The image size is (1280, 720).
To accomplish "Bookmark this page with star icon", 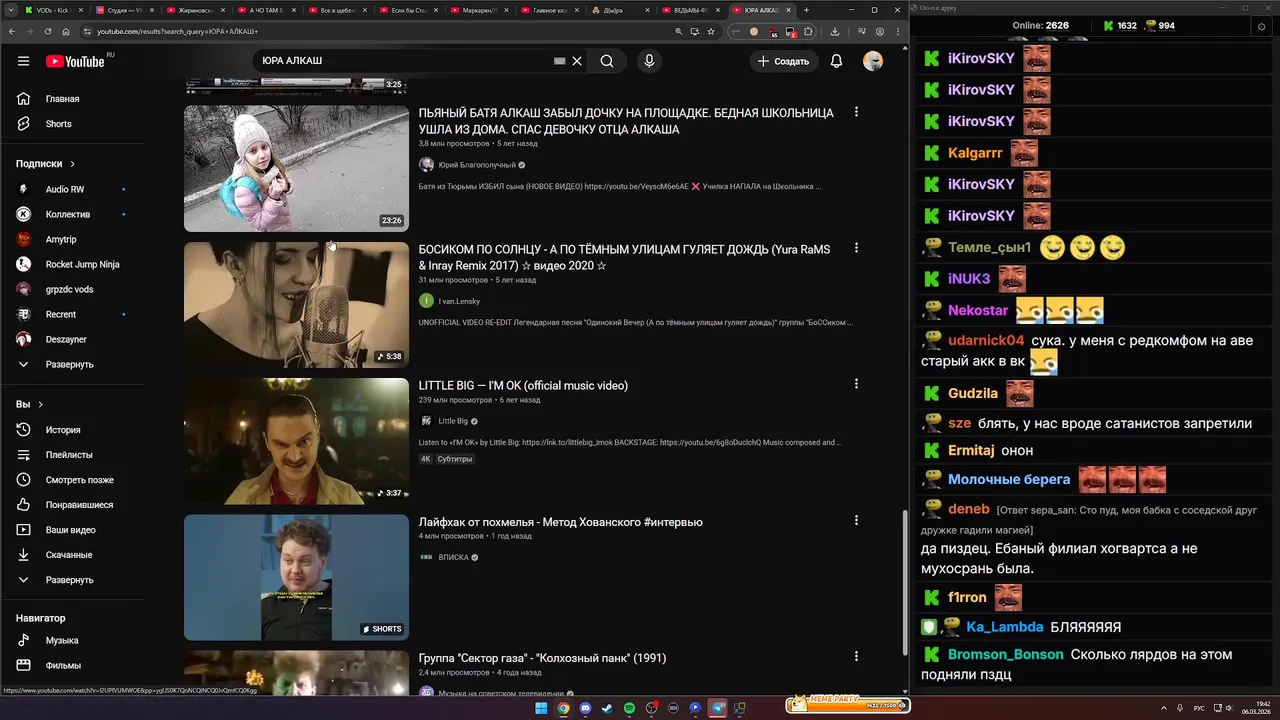I will [x=711, y=32].
